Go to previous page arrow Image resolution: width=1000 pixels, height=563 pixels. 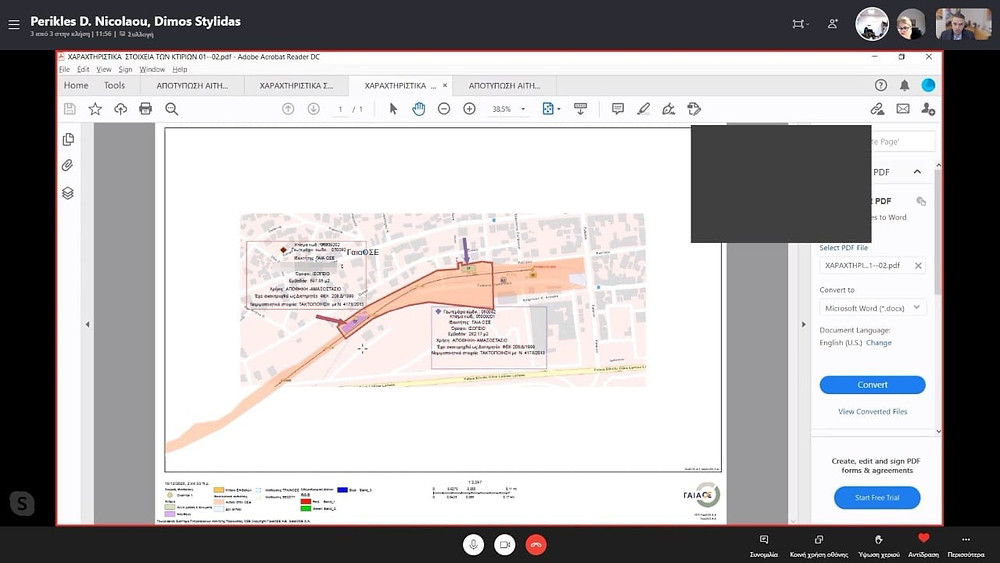click(x=288, y=109)
